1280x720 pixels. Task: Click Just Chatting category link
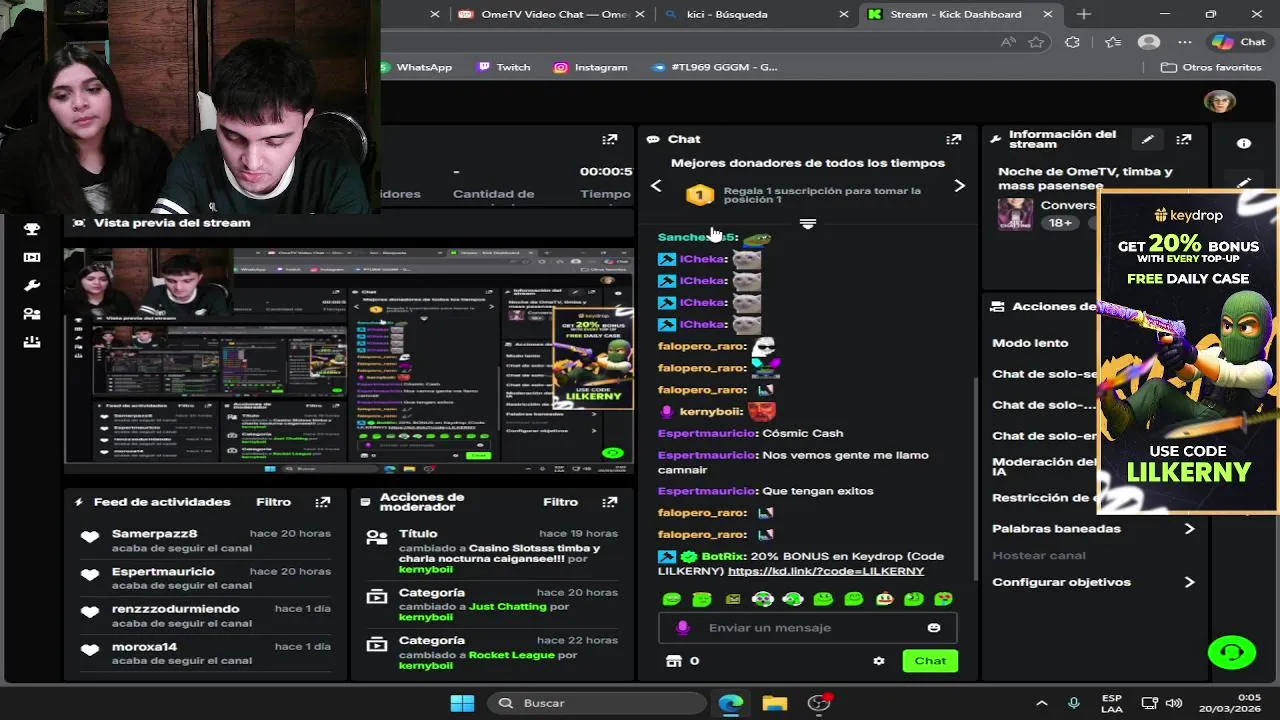pyautogui.click(x=508, y=606)
